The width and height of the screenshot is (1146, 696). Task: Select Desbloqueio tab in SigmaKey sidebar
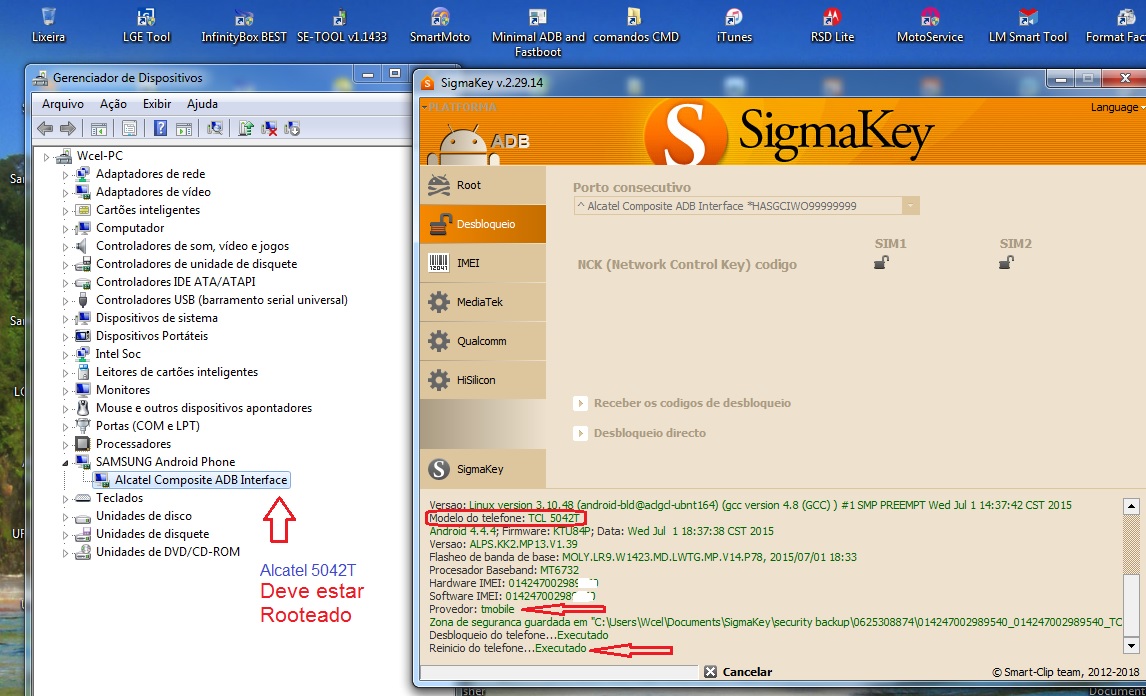coord(482,224)
